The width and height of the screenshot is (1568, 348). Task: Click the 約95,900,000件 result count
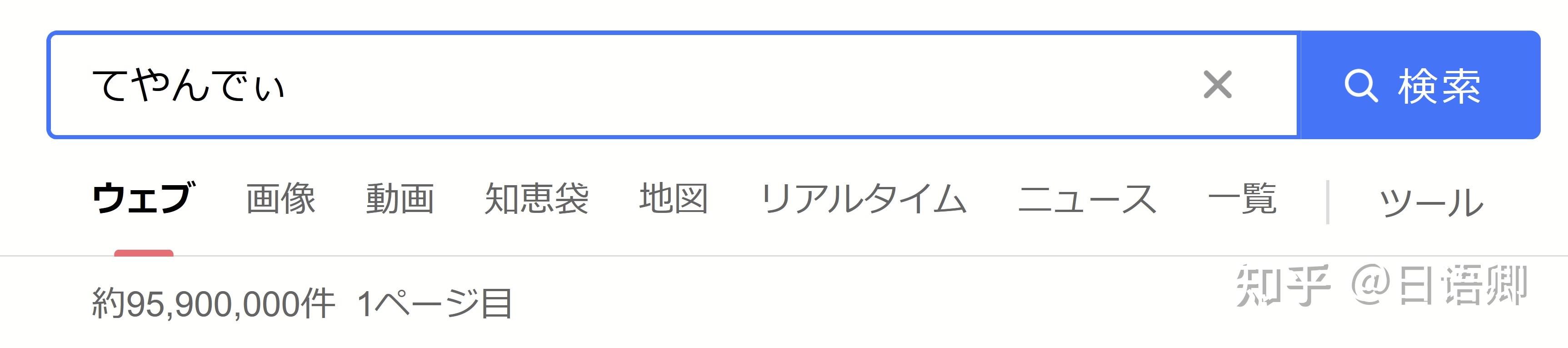[214, 303]
